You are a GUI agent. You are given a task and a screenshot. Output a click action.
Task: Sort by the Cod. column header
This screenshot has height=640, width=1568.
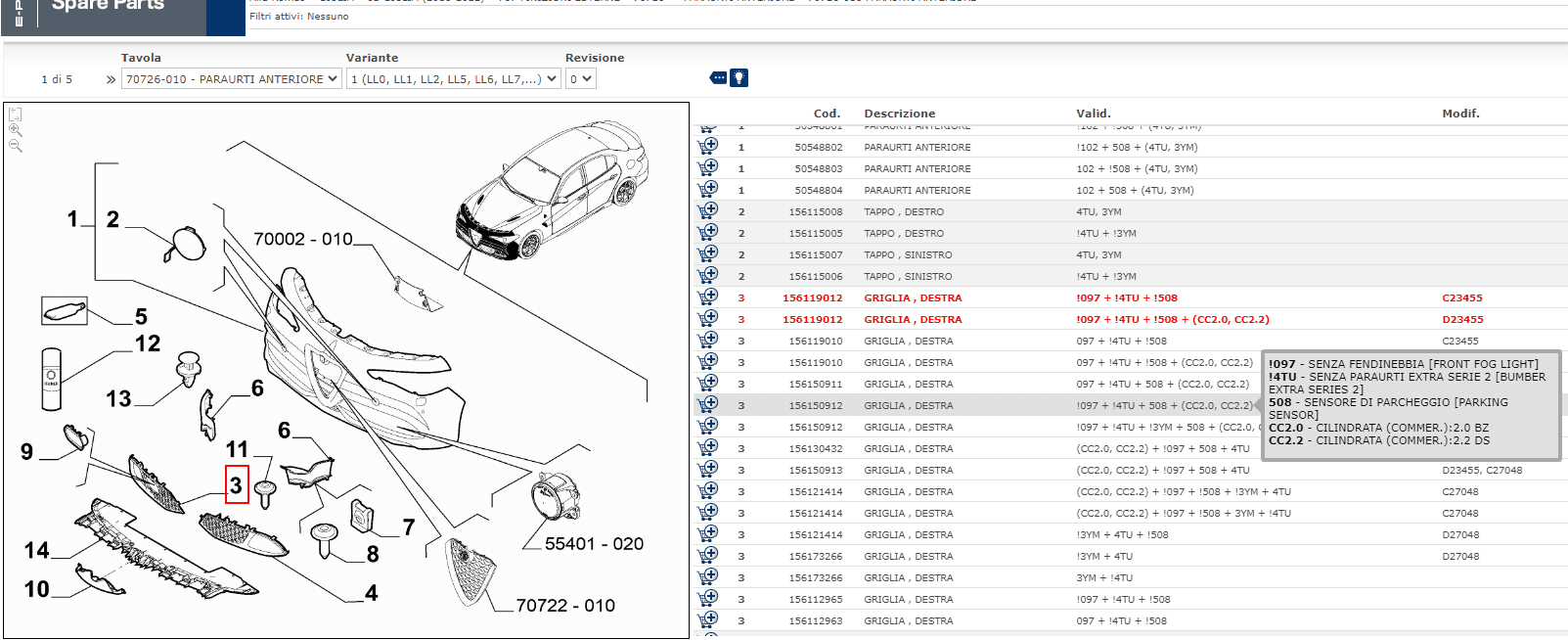[827, 114]
